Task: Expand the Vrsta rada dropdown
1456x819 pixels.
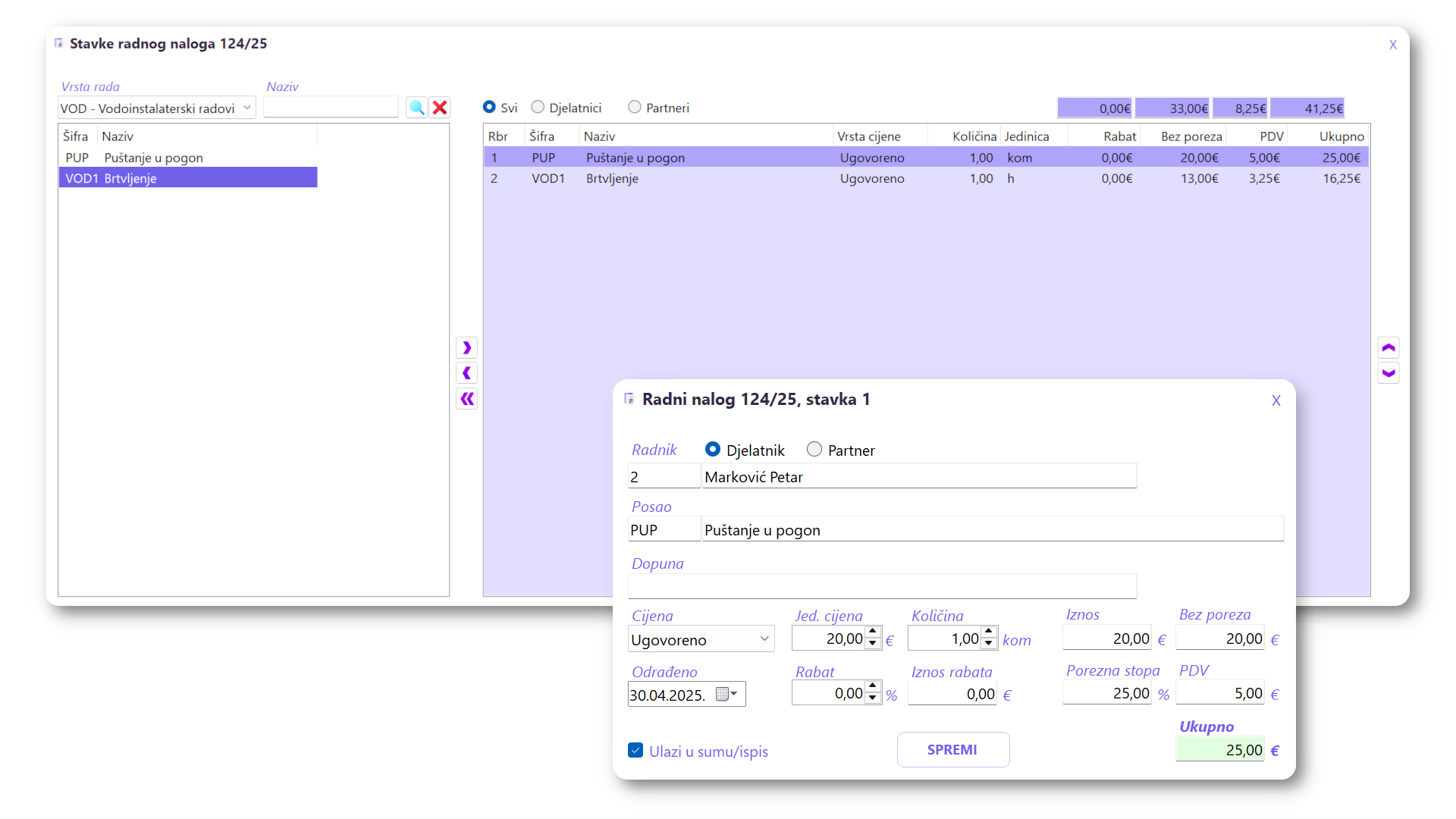Action: (247, 108)
